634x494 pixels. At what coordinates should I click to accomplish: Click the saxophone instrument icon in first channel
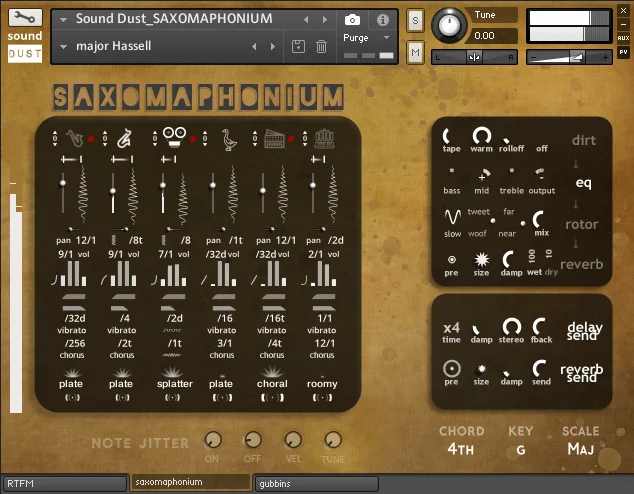click(x=74, y=139)
